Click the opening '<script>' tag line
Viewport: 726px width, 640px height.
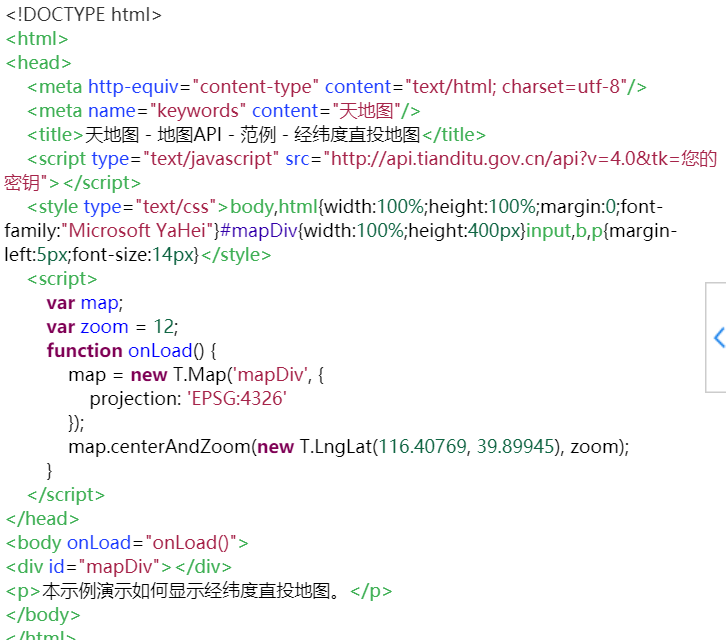(x=62, y=279)
